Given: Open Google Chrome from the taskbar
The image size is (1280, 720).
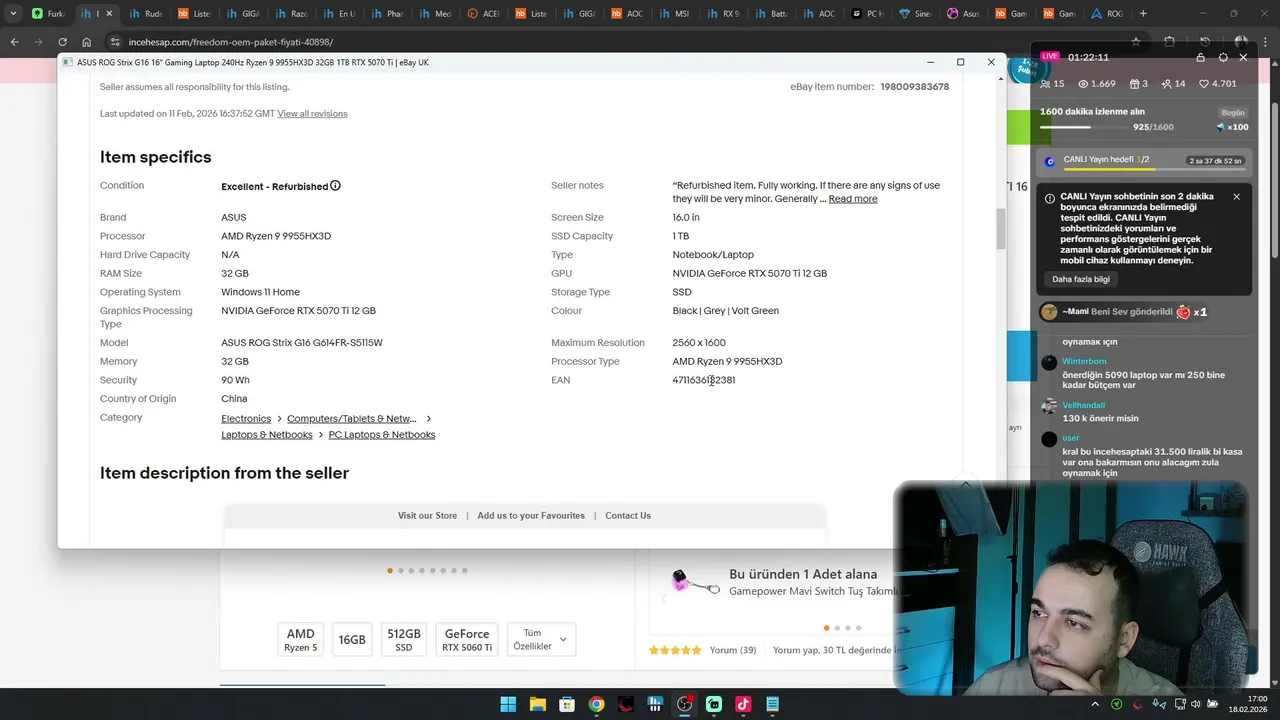Looking at the screenshot, I should pos(596,704).
